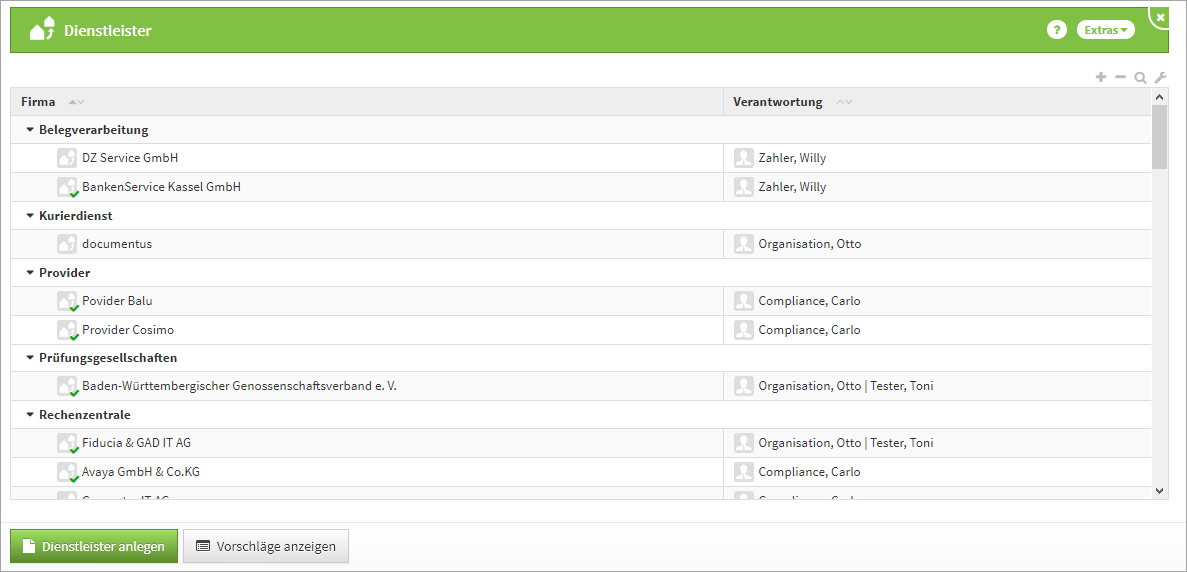Click Vorschläge anzeigen button
Image resolution: width=1187 pixels, height=572 pixels.
266,546
